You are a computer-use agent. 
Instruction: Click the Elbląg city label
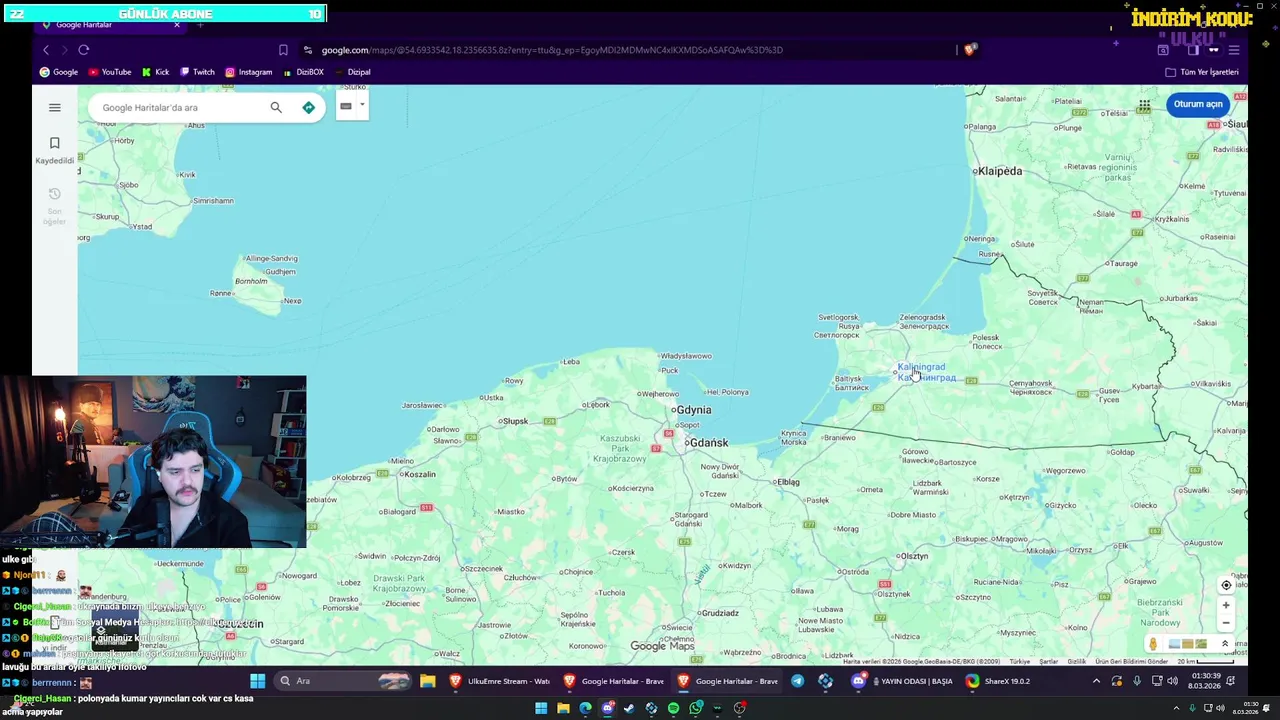pyautogui.click(x=788, y=482)
